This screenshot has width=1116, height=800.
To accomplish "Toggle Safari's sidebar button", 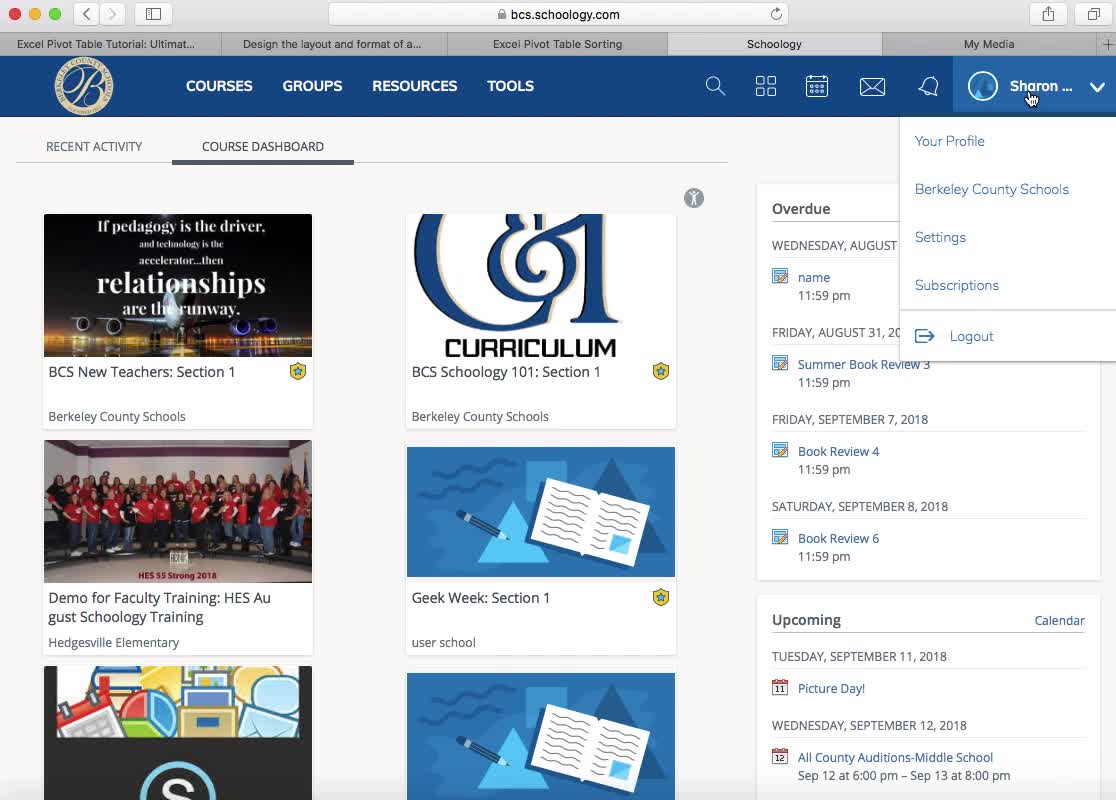I will pos(153,14).
